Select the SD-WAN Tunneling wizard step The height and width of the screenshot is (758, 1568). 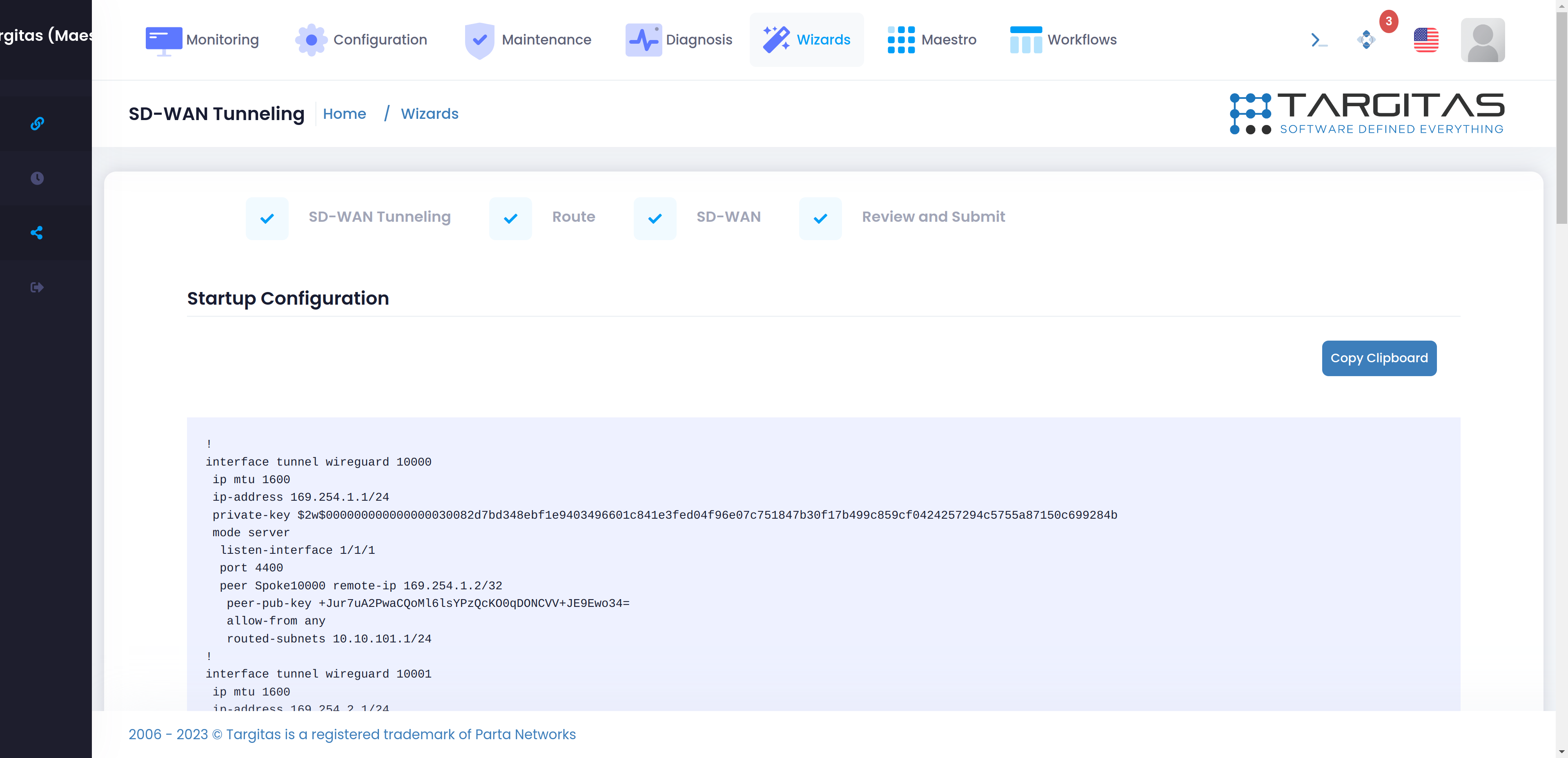coord(380,217)
